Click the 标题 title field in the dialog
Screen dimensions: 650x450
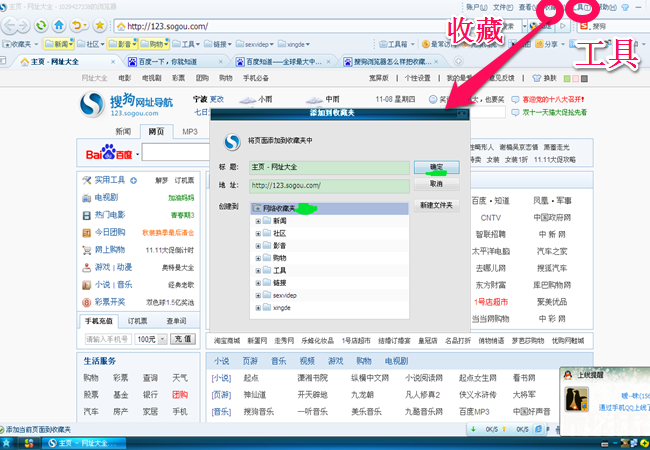(x=329, y=167)
